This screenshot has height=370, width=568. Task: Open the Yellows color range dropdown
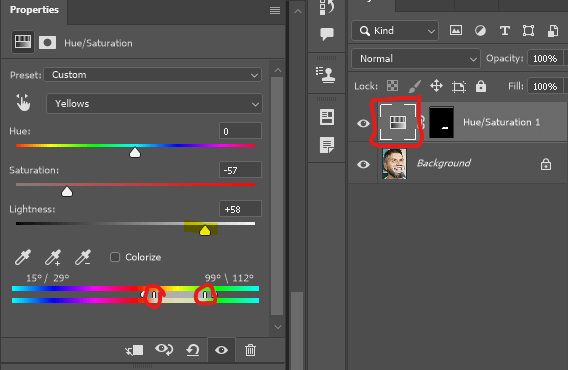[154, 104]
